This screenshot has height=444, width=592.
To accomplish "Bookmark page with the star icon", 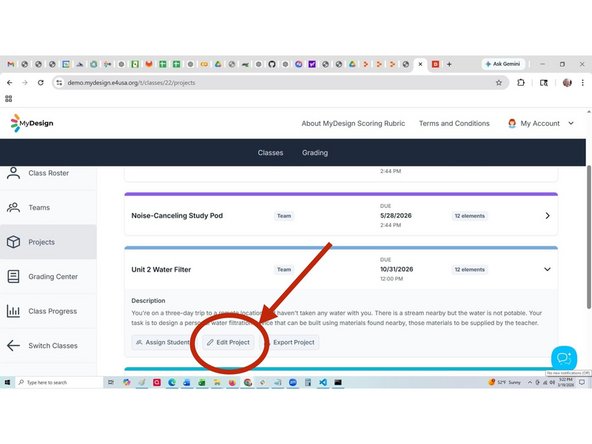I will tap(499, 83).
